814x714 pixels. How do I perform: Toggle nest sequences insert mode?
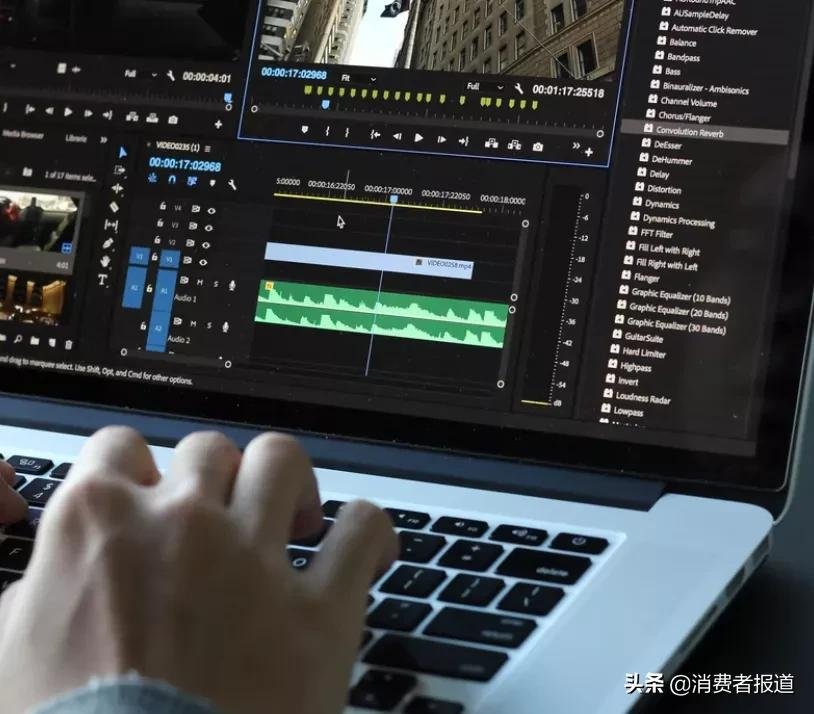(x=153, y=178)
